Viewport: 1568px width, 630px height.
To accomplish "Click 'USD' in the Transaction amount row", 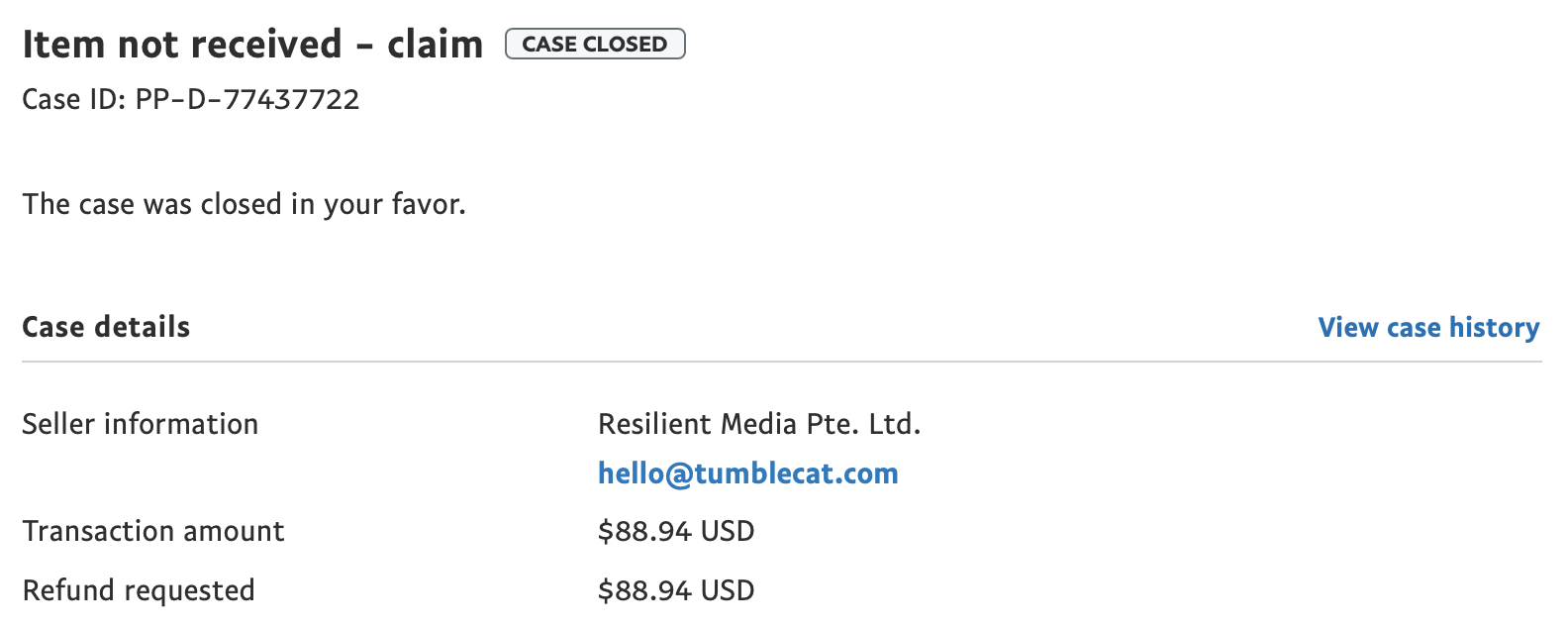I will click(x=728, y=531).
